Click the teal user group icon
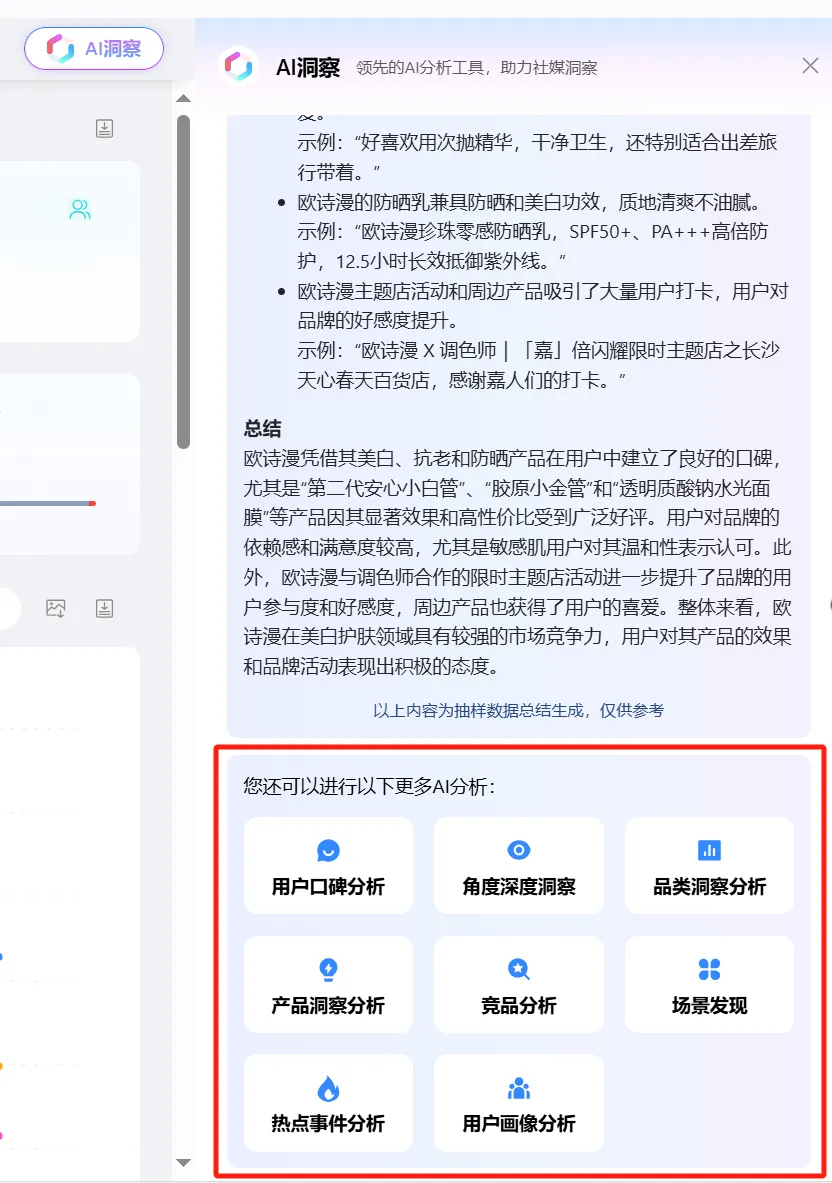This screenshot has width=832, height=1183. click(x=80, y=209)
